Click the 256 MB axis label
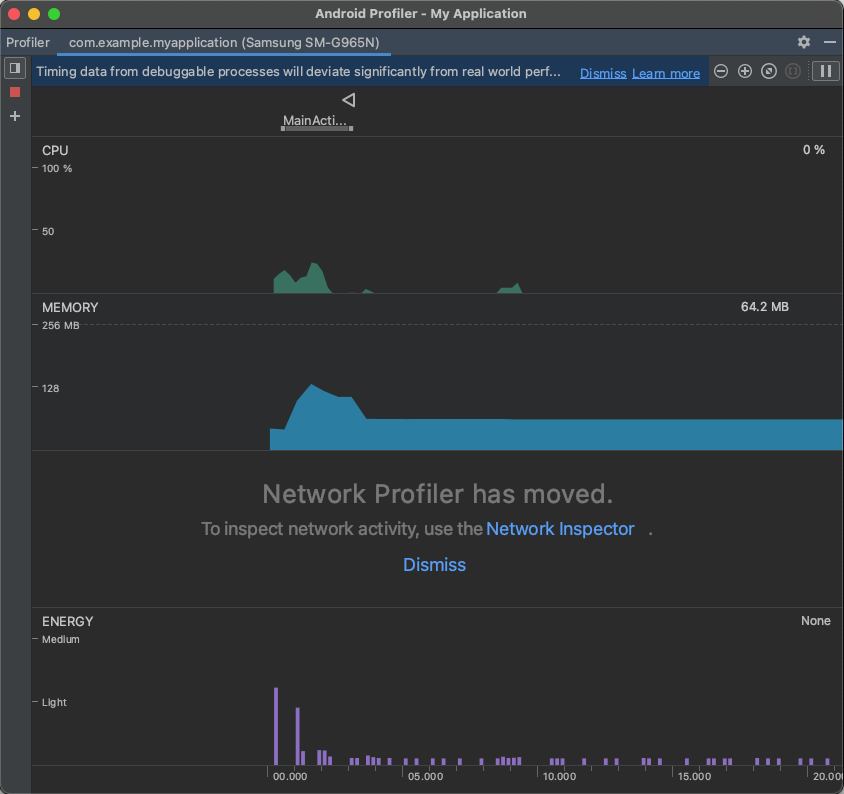844x794 pixels. pos(60,325)
